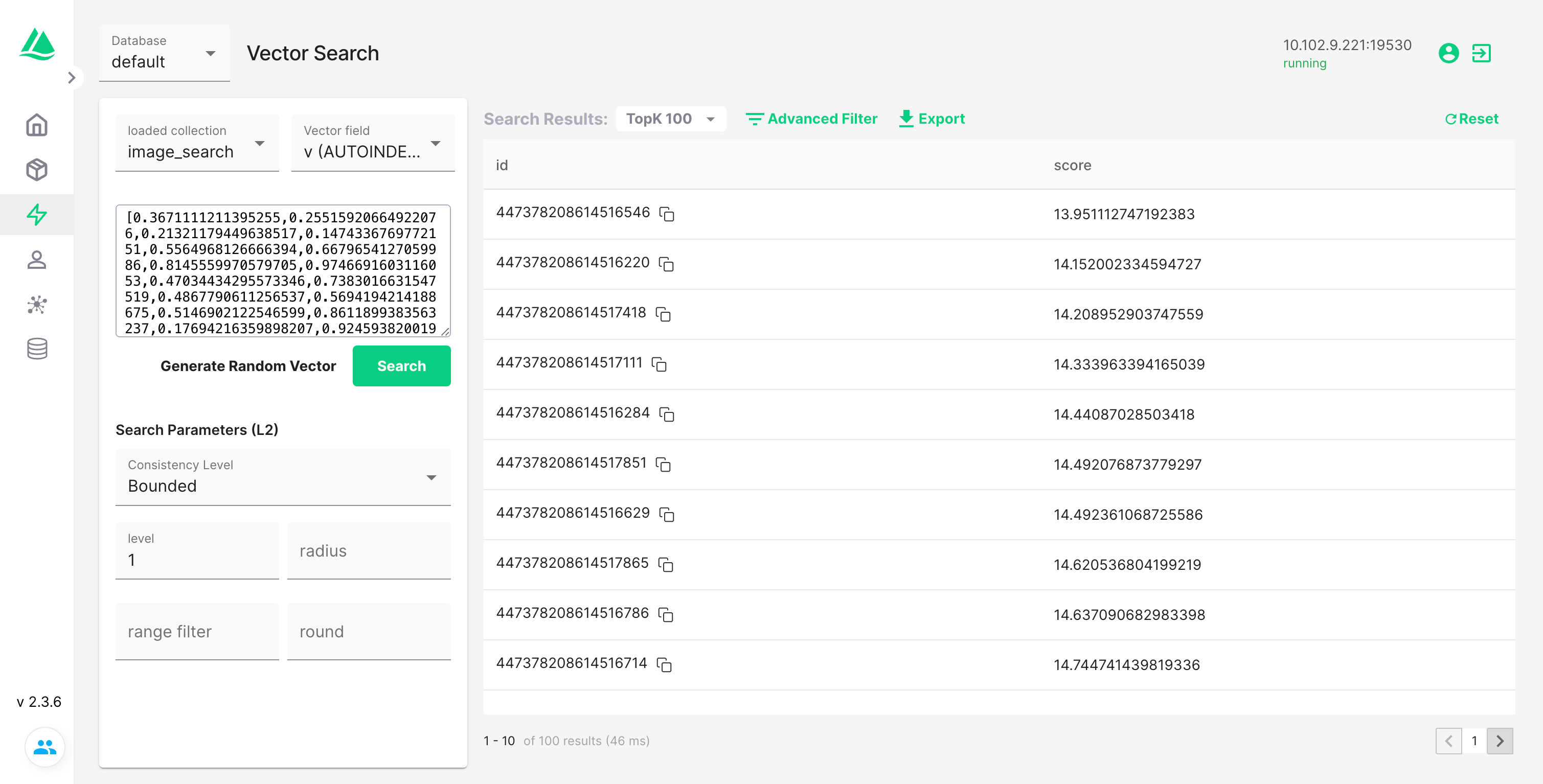
Task: Open the System View nodes sidebar icon
Action: point(37,305)
